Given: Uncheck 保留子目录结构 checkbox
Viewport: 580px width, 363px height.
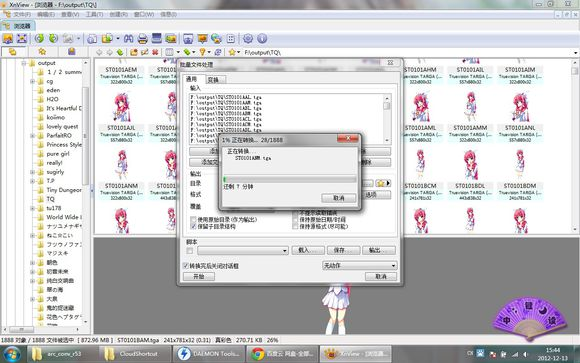Looking at the screenshot, I should coord(193,226).
